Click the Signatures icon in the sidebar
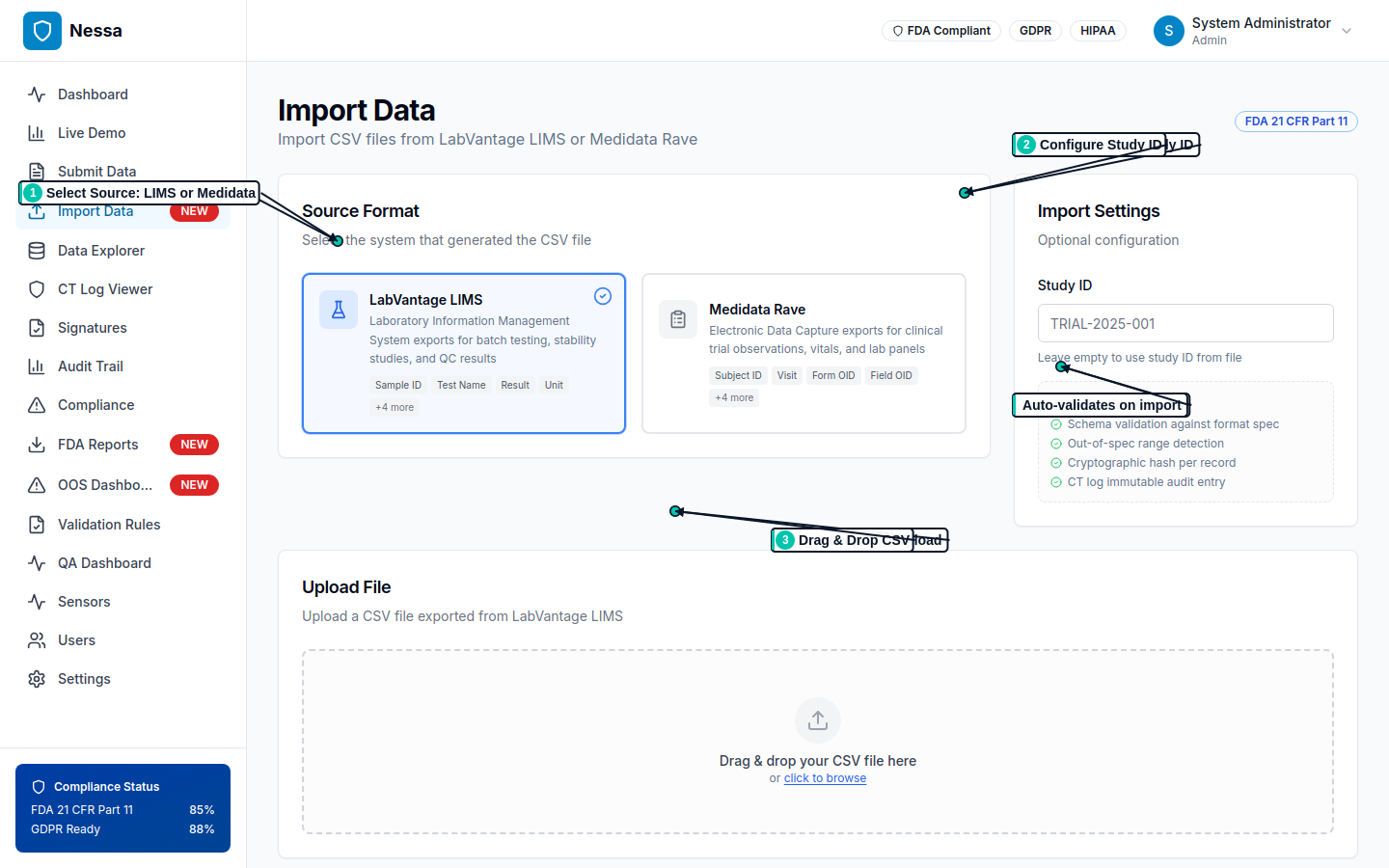This screenshot has height=868, width=1389. pyautogui.click(x=36, y=327)
